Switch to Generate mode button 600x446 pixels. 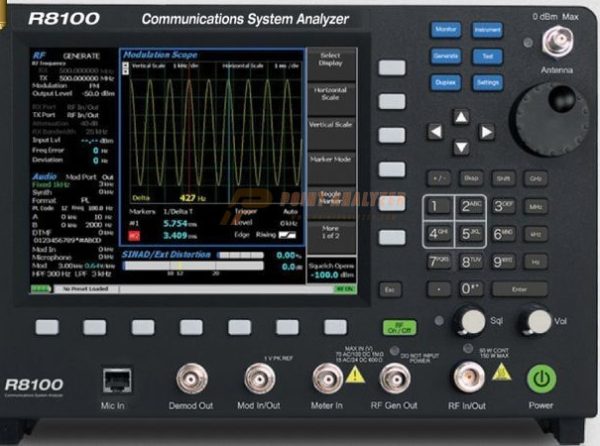click(x=446, y=56)
